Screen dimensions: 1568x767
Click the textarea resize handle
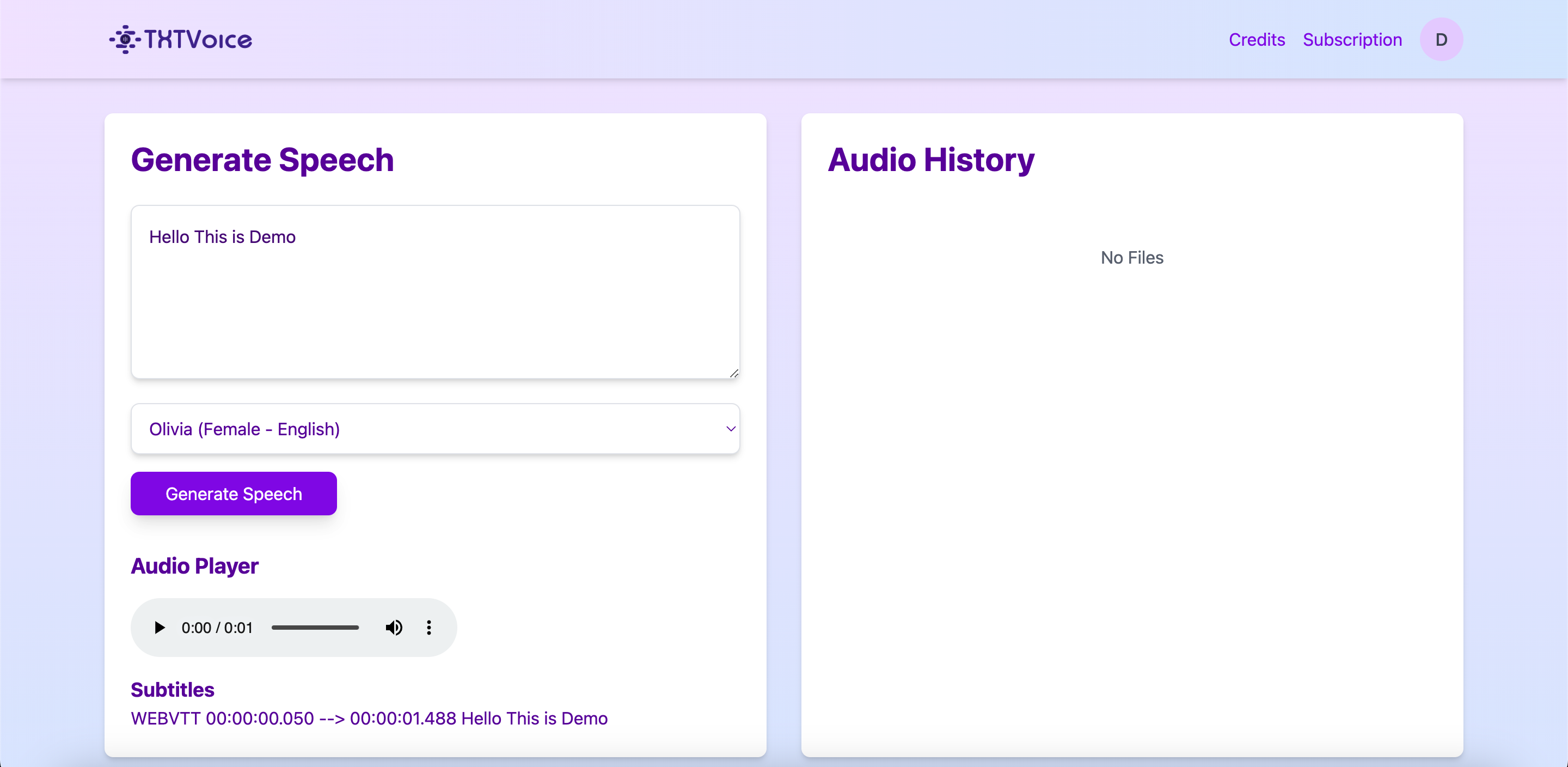[x=734, y=374]
